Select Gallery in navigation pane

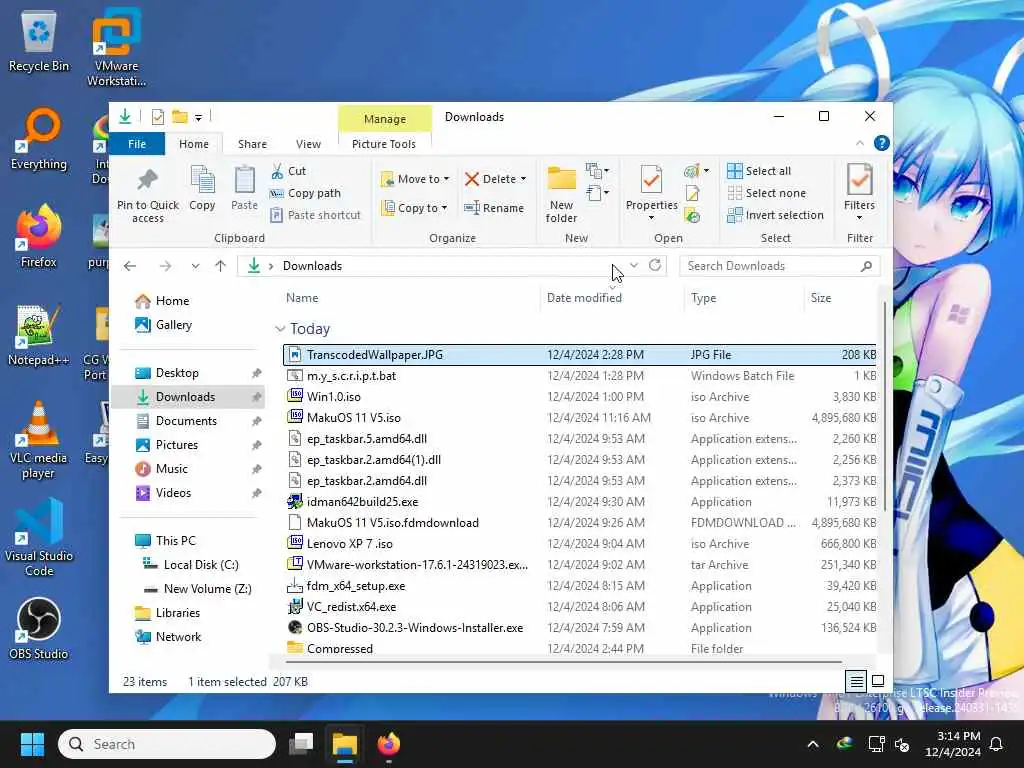(x=164, y=325)
